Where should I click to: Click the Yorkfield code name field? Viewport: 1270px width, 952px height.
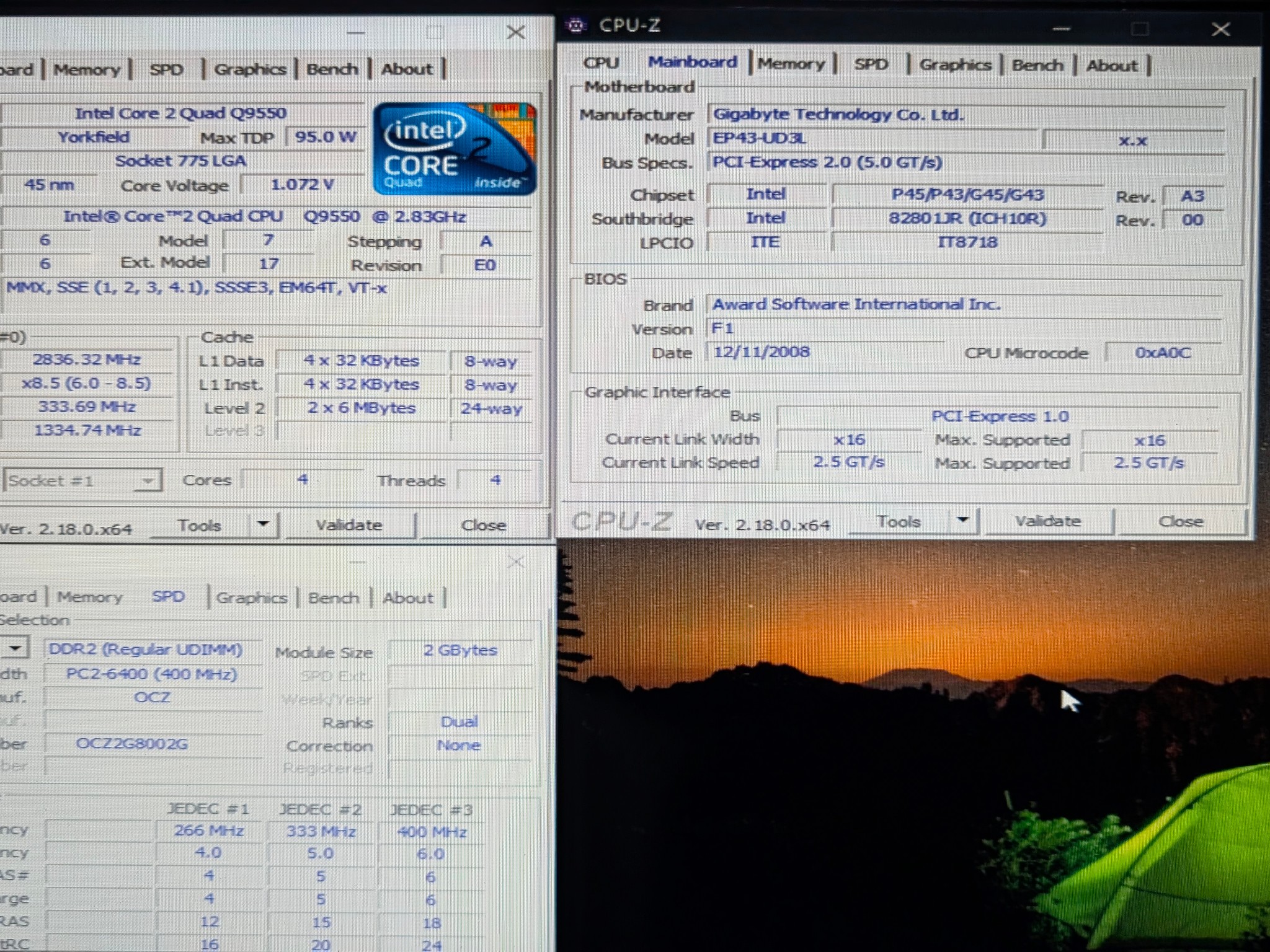coord(94,137)
